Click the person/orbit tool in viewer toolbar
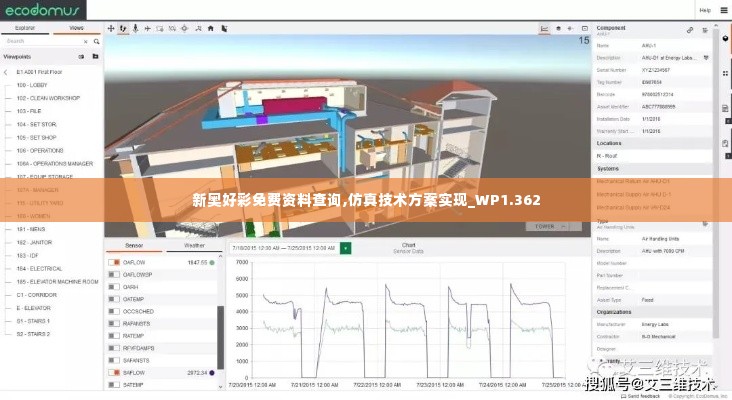The width and height of the screenshot is (732, 400). click(198, 28)
